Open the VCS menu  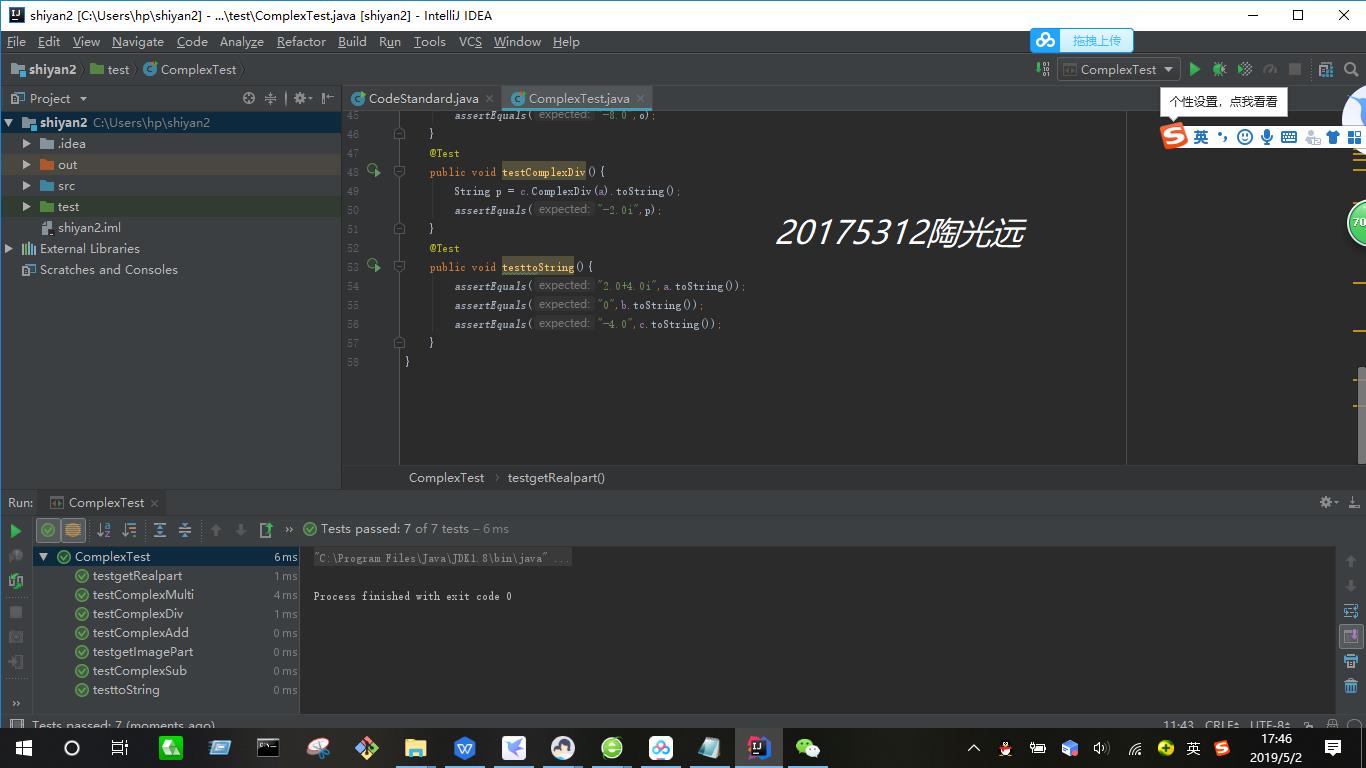470,42
